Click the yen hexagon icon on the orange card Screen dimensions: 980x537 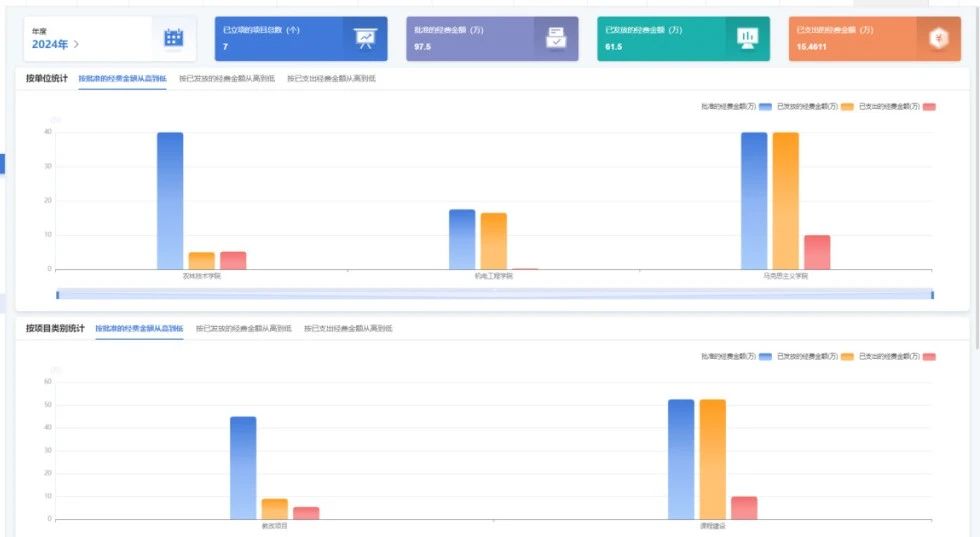pyautogui.click(x=938, y=38)
